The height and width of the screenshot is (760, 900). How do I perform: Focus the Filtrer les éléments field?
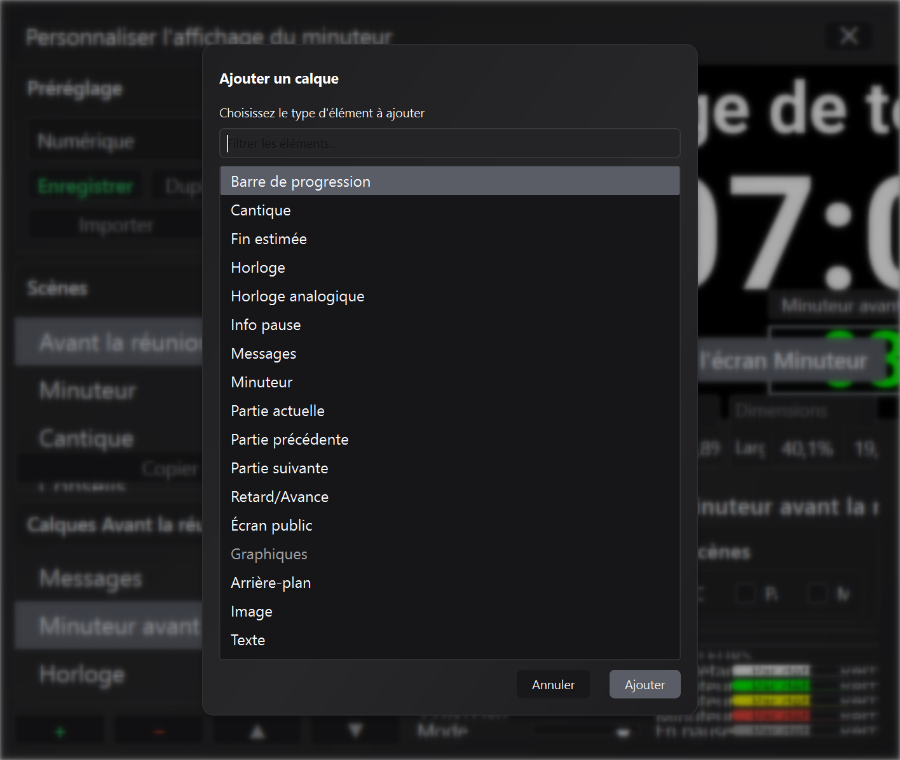tap(449, 144)
